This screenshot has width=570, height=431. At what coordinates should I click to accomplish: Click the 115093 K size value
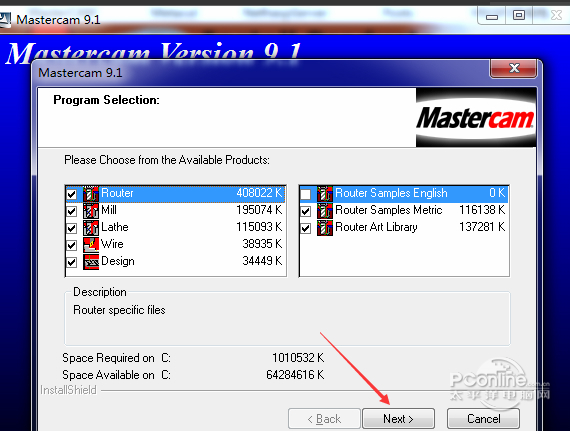[x=259, y=227]
